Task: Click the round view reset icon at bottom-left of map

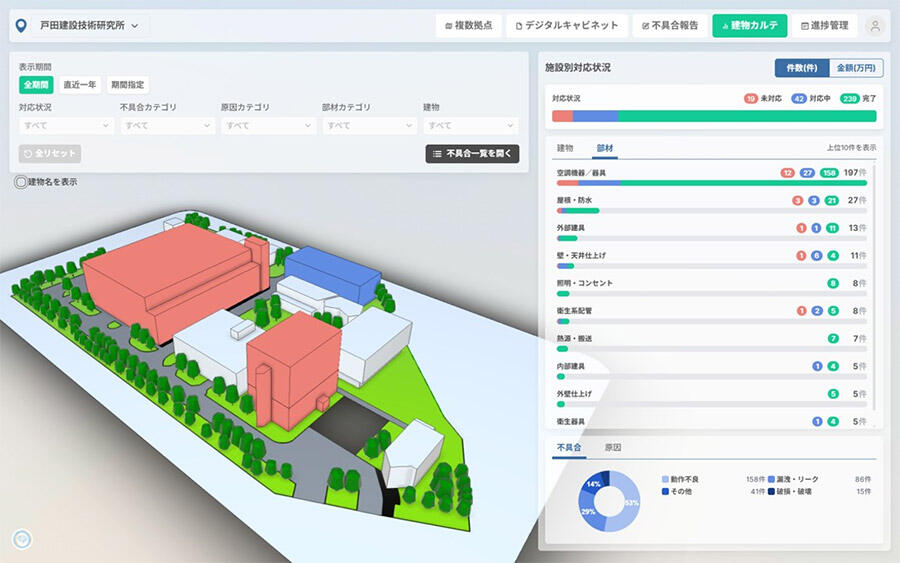Action: coord(22,539)
